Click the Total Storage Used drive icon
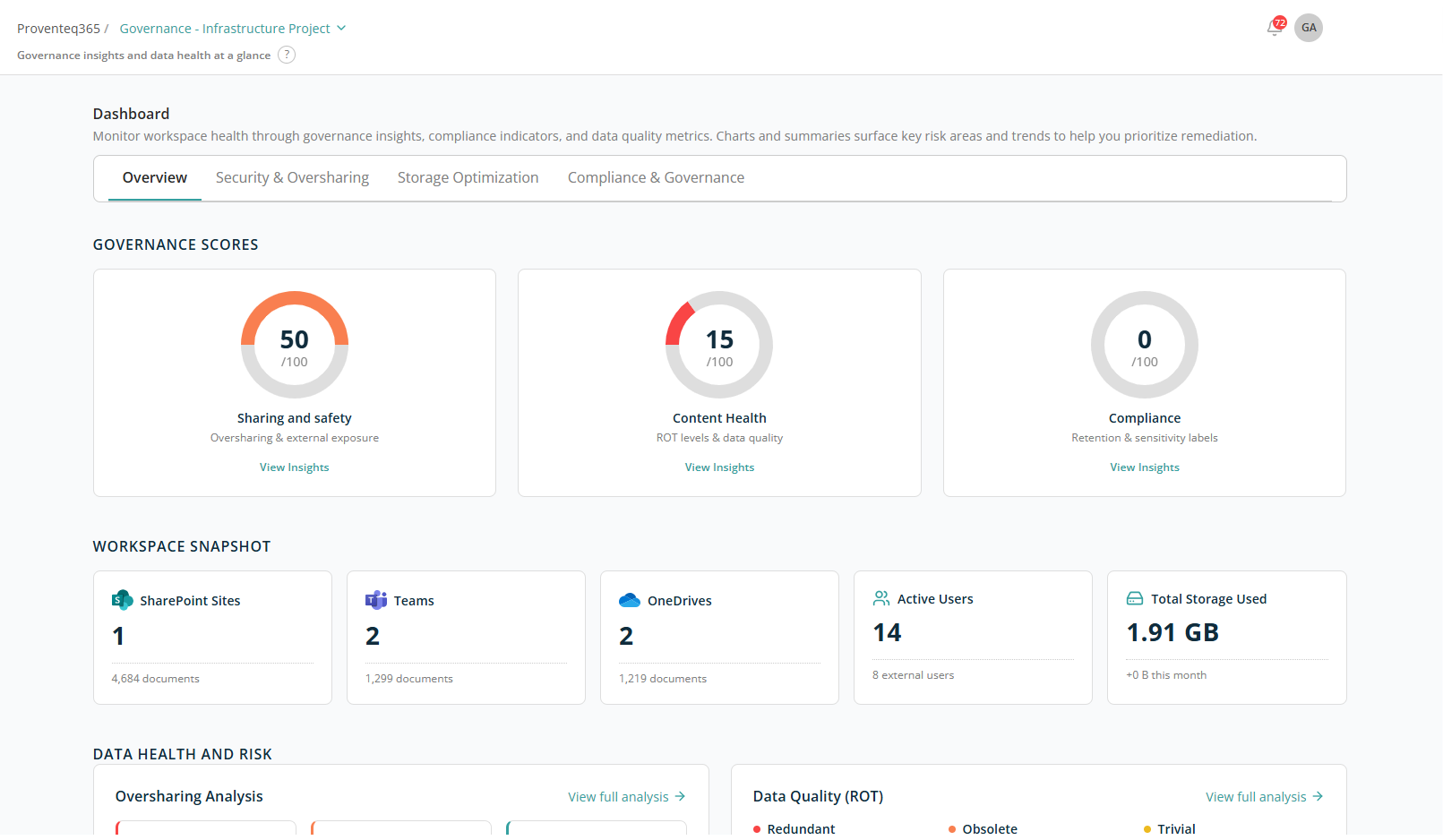This screenshot has width=1443, height=840. point(1135,598)
